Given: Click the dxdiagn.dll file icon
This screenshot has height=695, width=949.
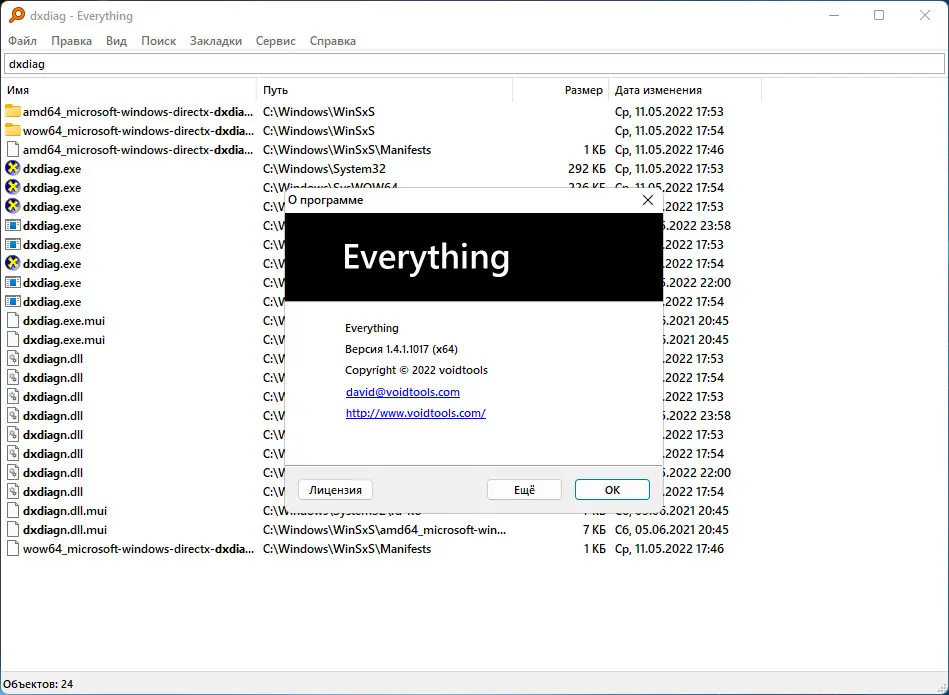Looking at the screenshot, I should pyautogui.click(x=13, y=358).
